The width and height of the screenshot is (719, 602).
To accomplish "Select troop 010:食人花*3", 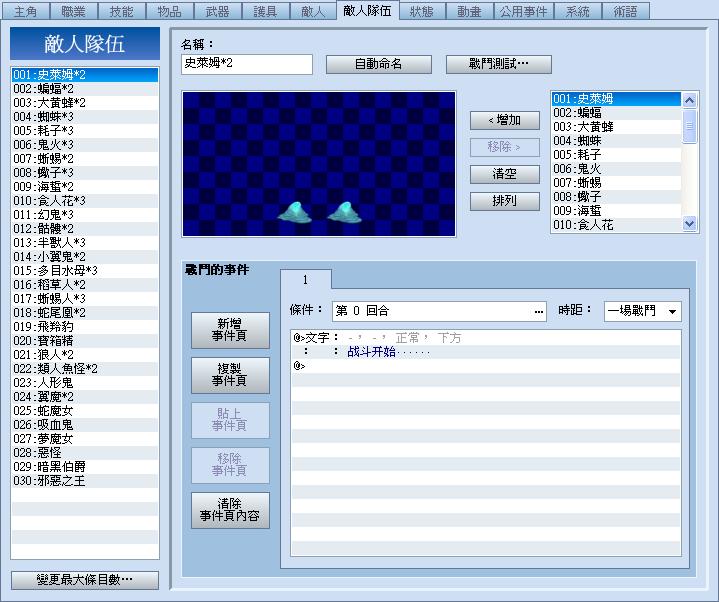I will pos(85,200).
